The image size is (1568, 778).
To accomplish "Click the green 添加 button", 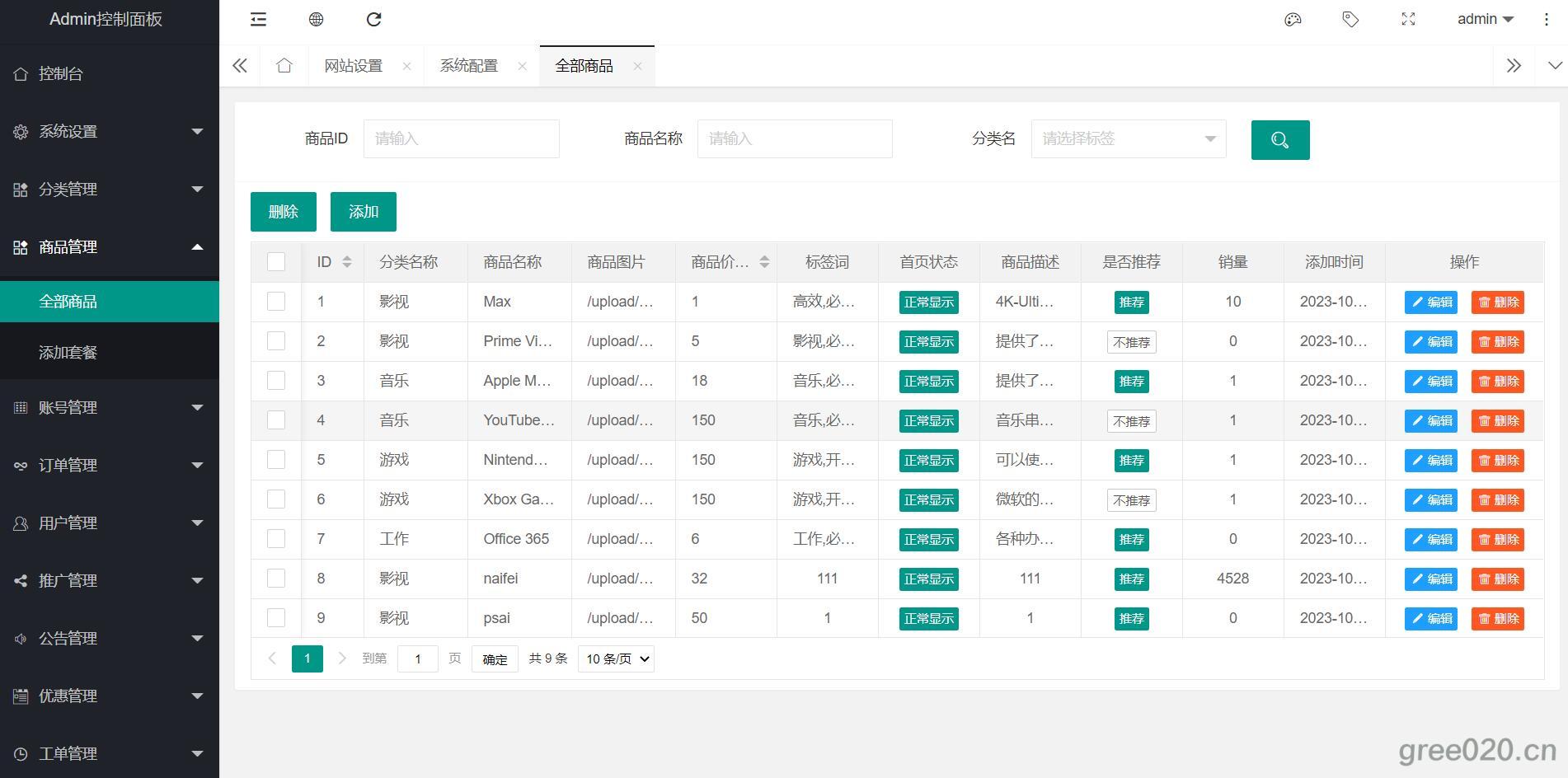I will [363, 212].
